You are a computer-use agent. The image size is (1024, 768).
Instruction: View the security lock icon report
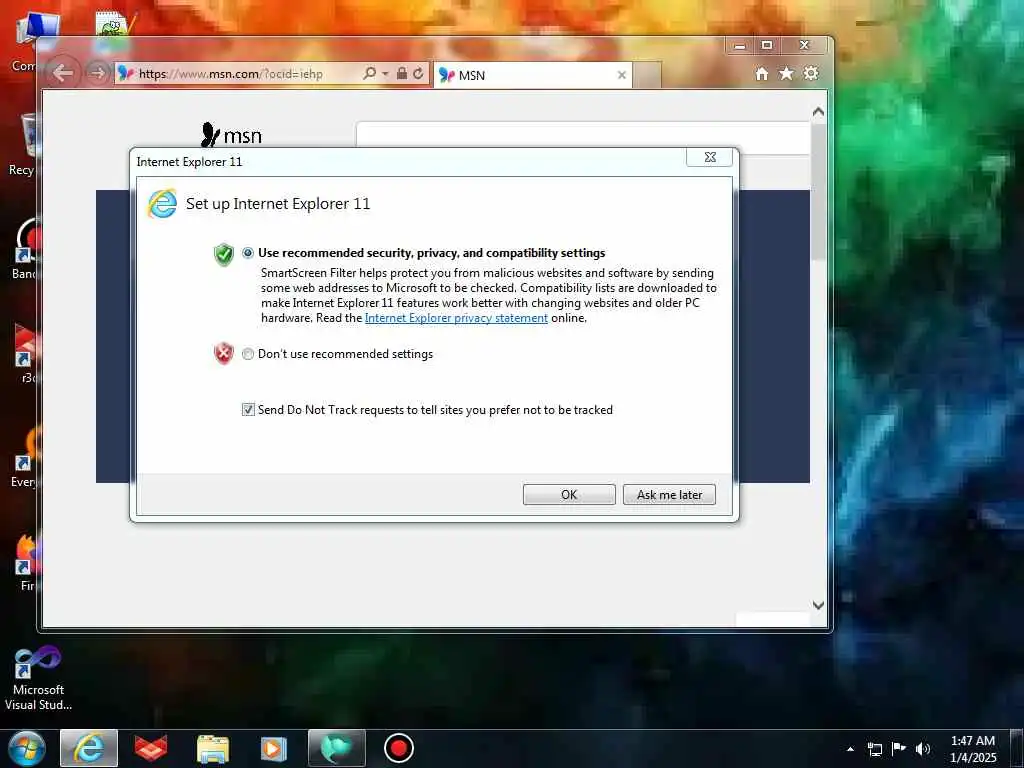[x=402, y=73]
